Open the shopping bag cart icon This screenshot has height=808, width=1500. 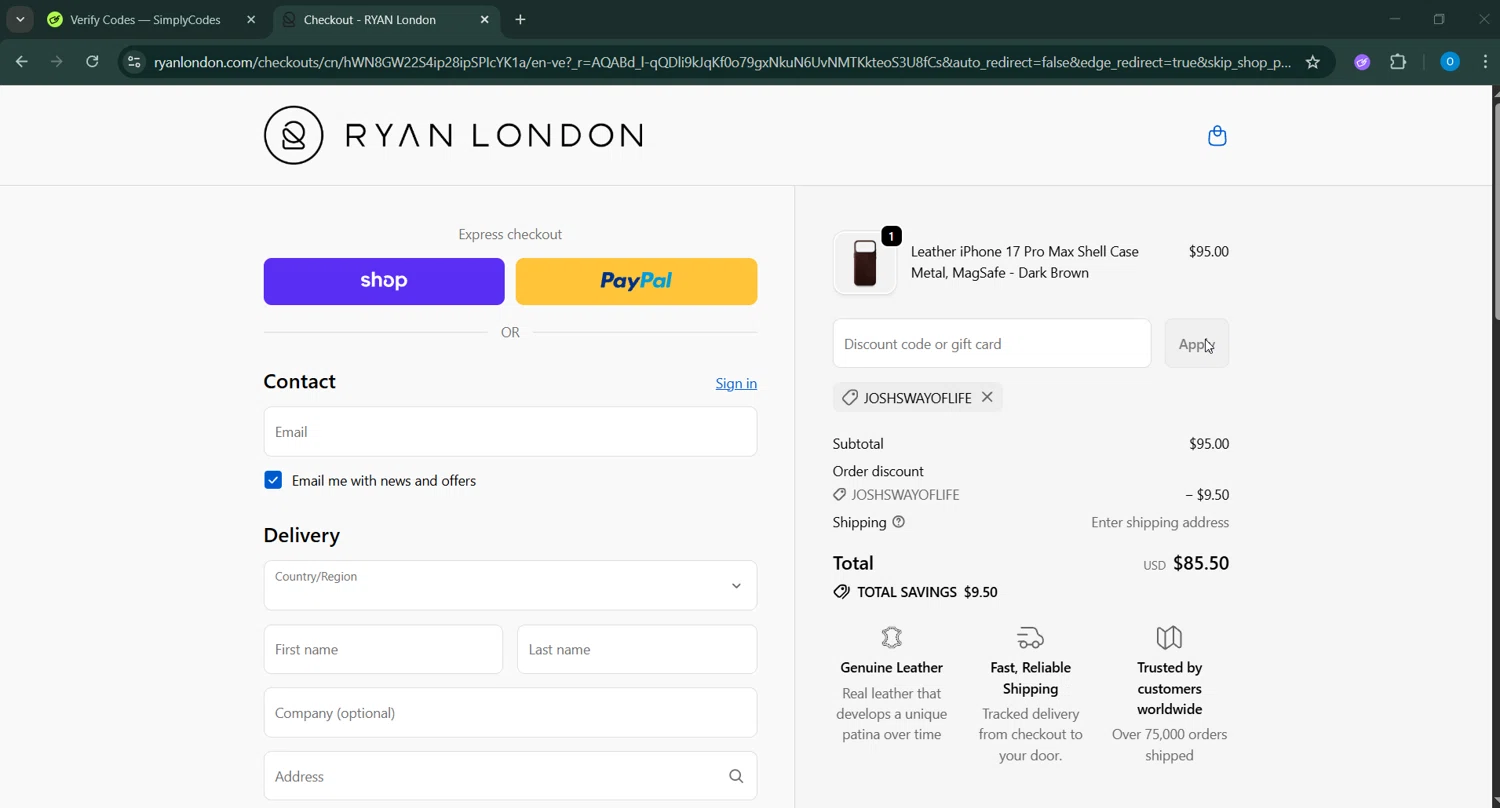1217,136
